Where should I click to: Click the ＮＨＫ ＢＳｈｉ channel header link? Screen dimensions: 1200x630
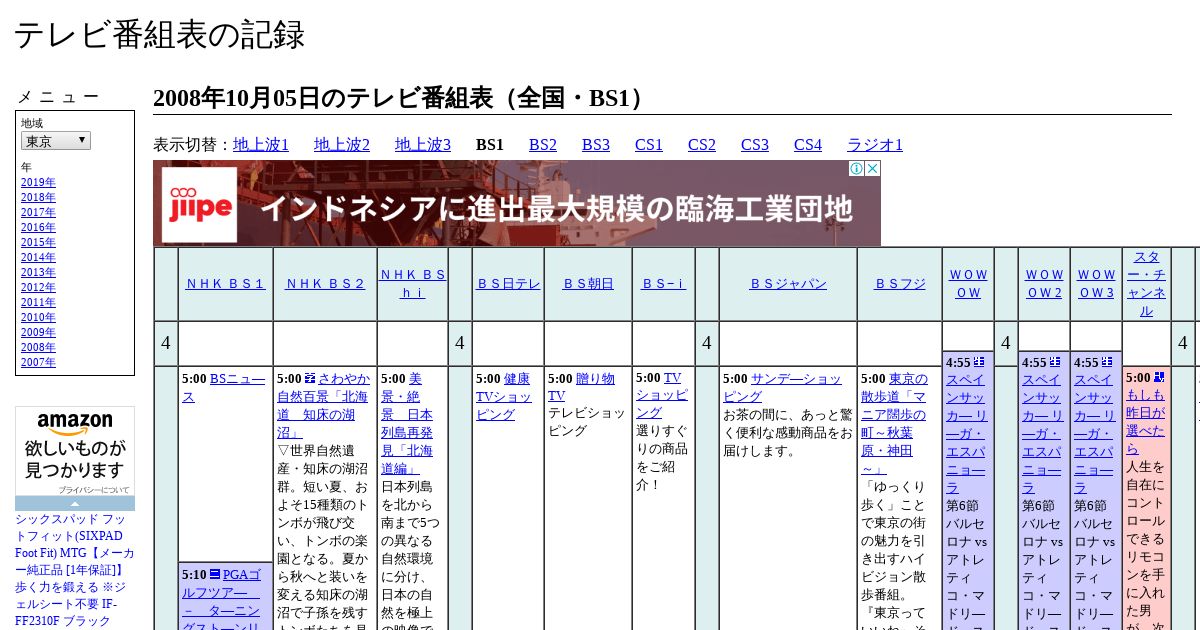(413, 284)
